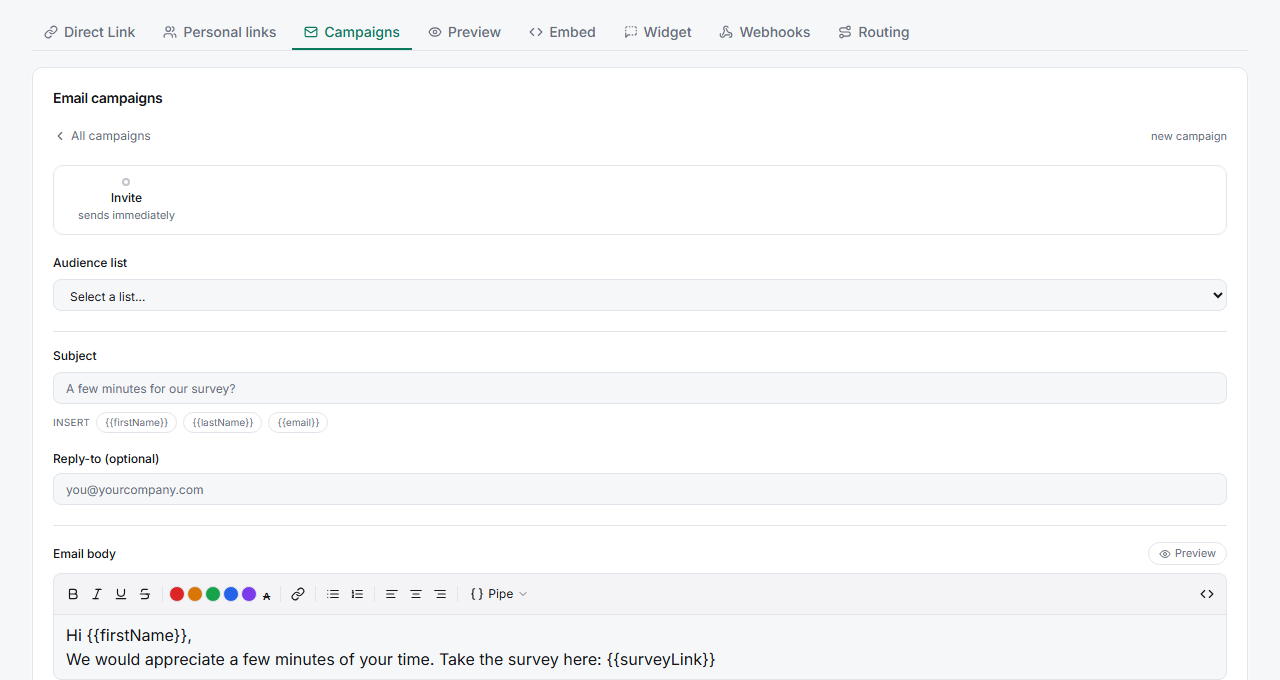Open the Routing tab
The image size is (1280, 680).
click(x=874, y=32)
